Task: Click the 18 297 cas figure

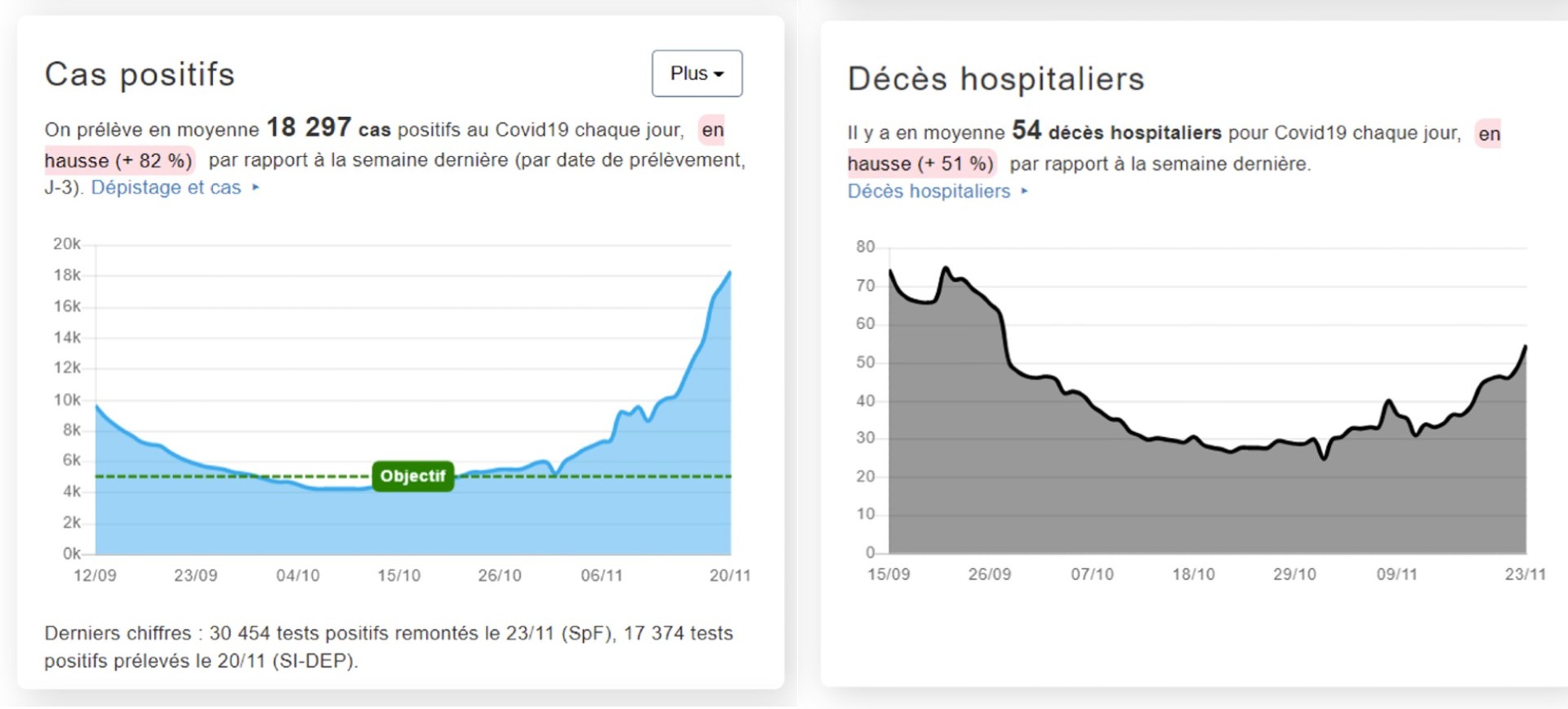Action: tap(328, 127)
